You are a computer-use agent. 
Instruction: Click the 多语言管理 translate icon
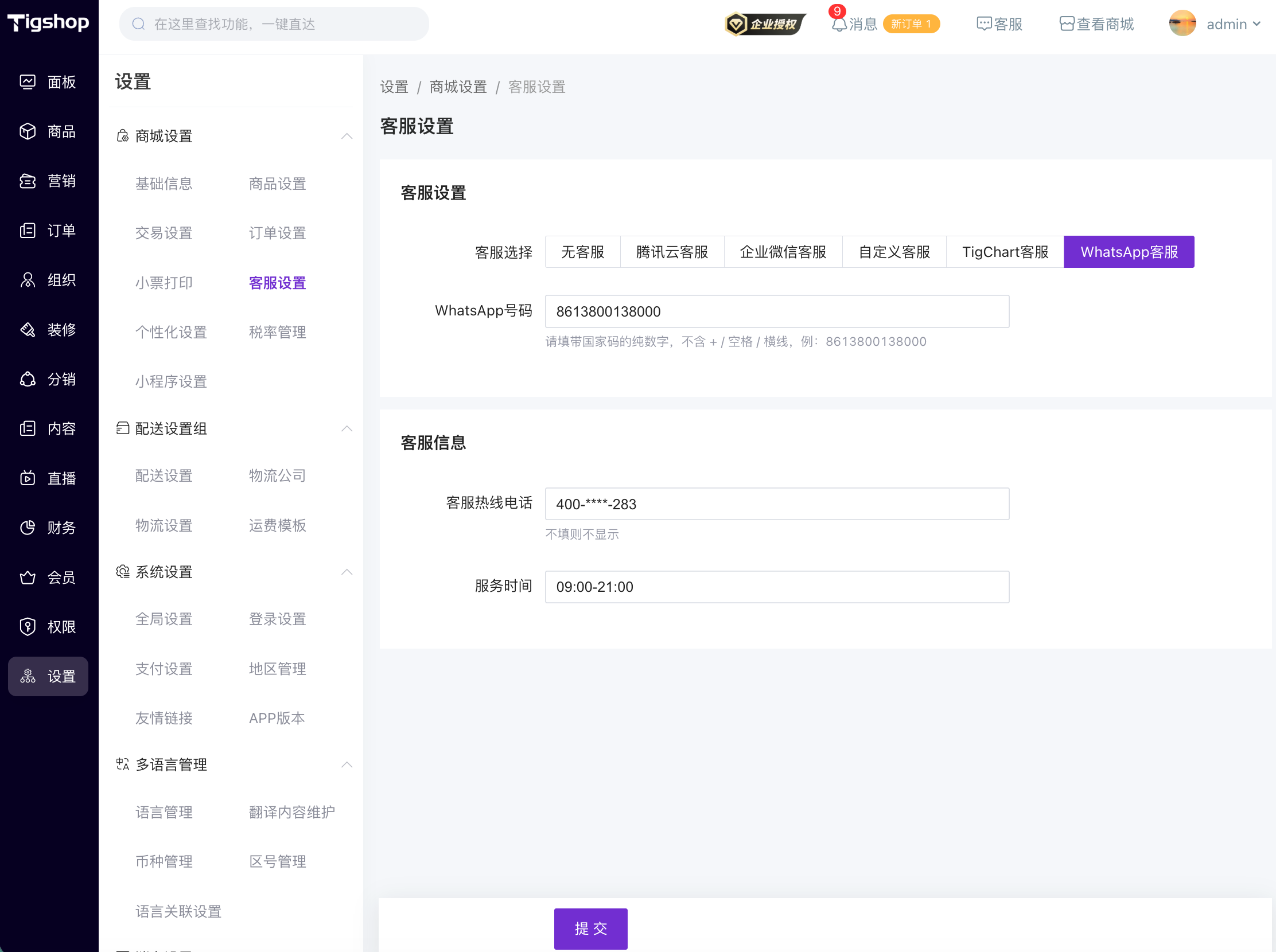pos(122,764)
